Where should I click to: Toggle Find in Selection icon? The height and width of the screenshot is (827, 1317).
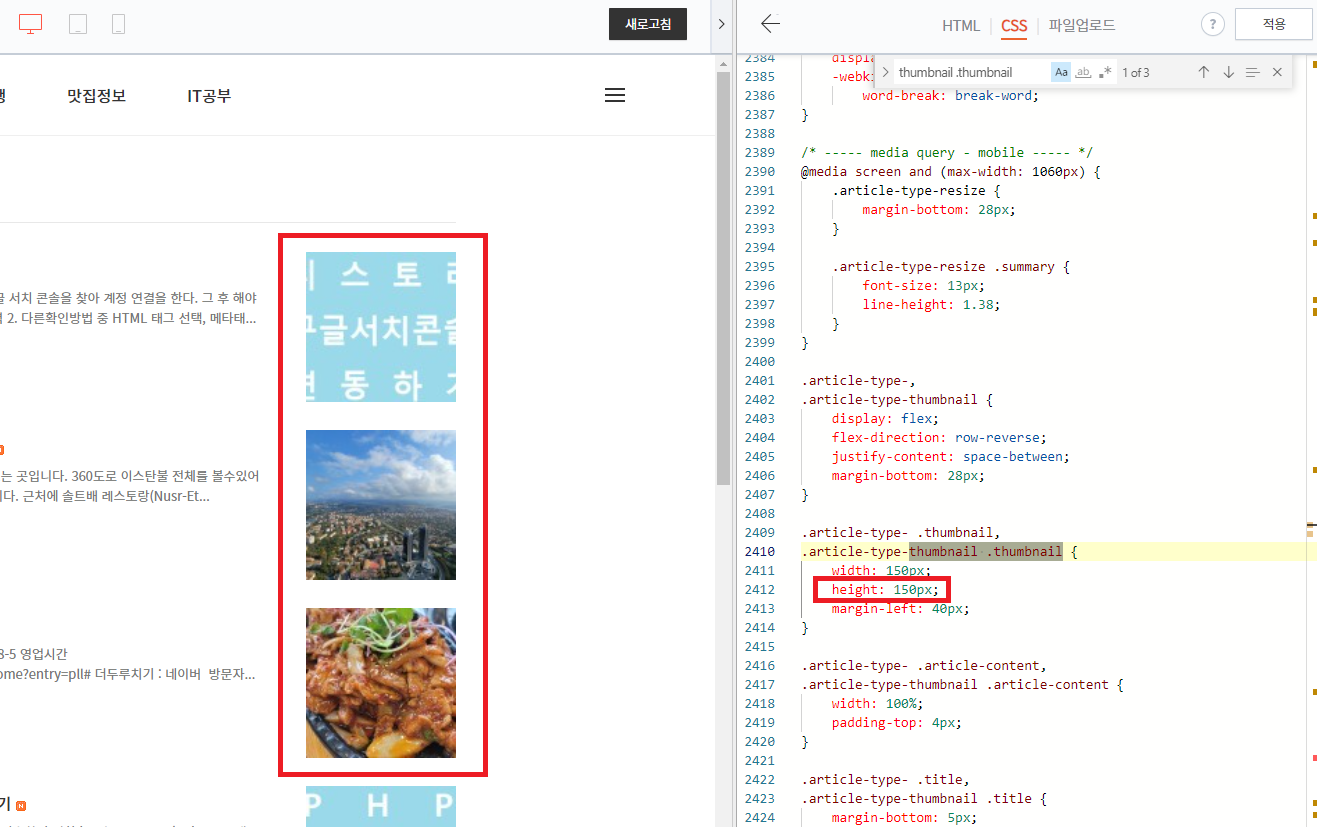pos(1253,72)
